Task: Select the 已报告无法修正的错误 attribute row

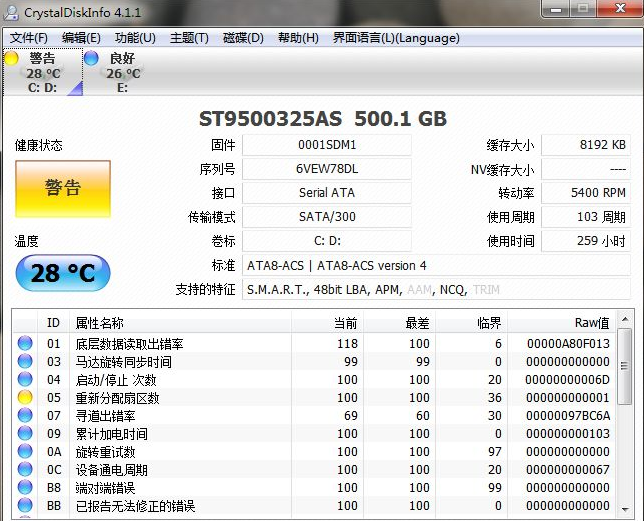Action: point(315,505)
